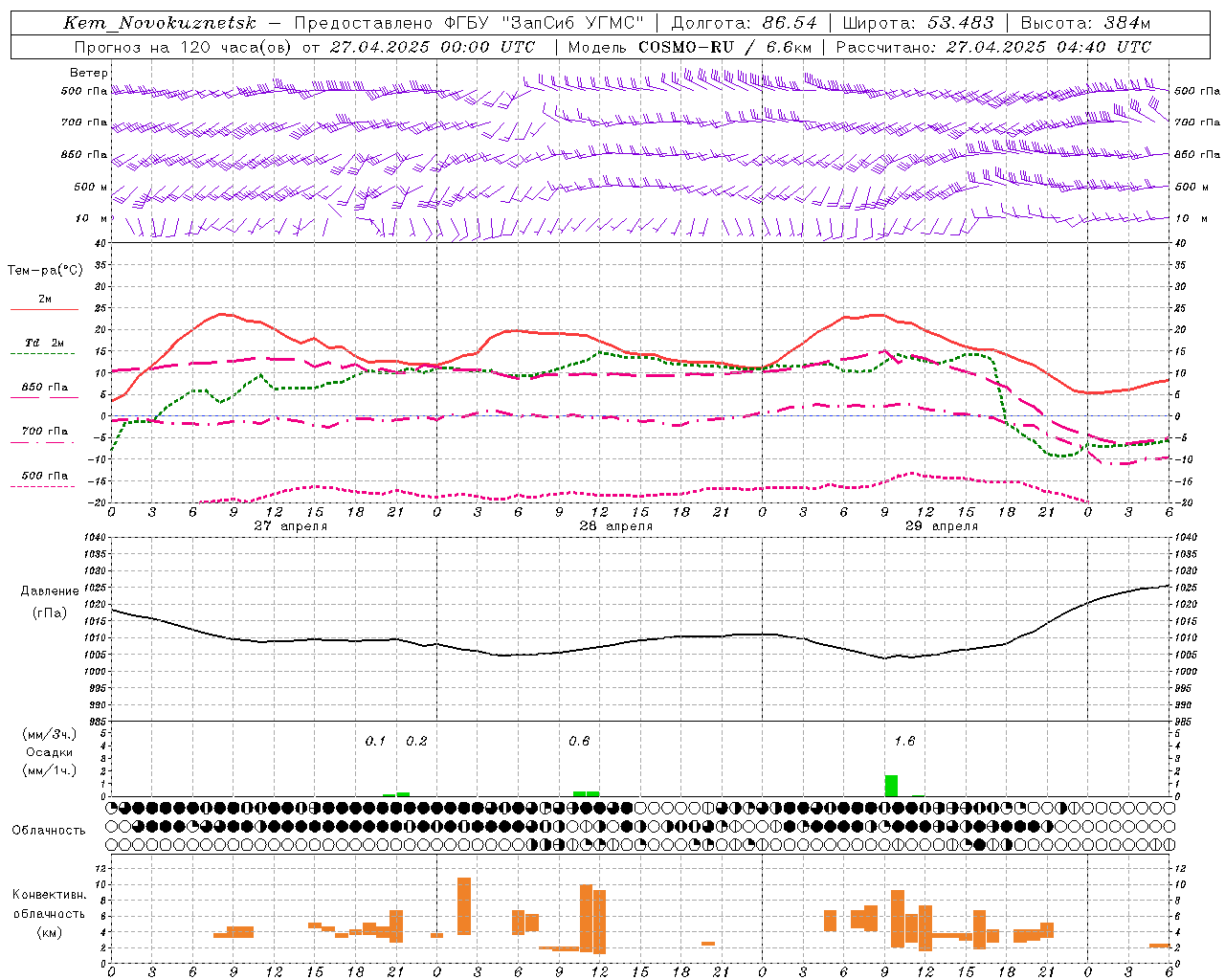Click the Ветер panel label
This screenshot has width=1225, height=980.
pos(89,73)
